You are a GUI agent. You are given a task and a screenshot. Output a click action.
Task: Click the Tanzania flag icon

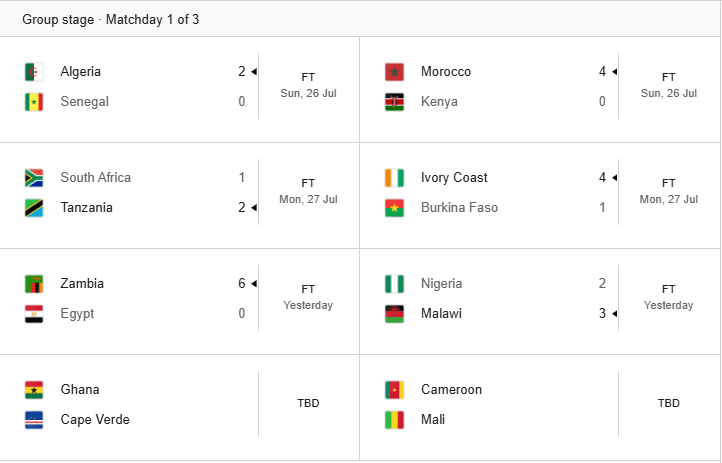point(34,208)
